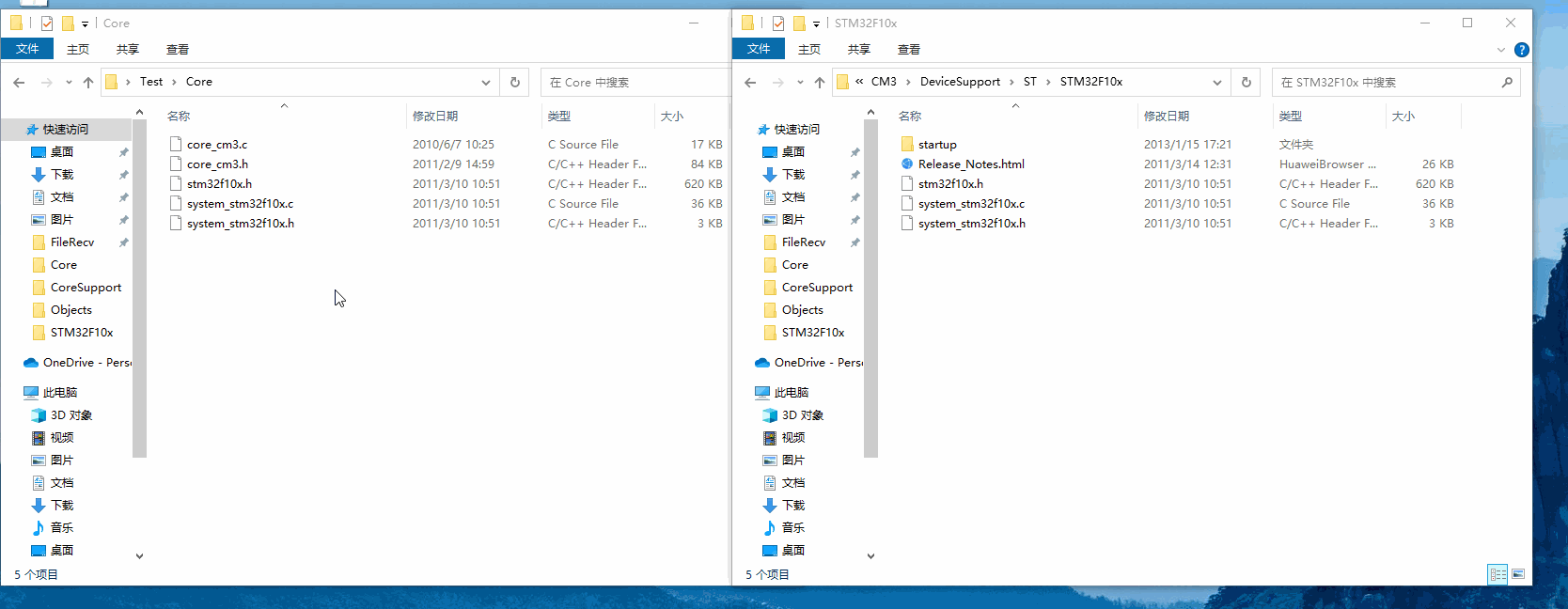Open FileRecv folder in Core window sidebar
The image size is (1568, 609).
click(72, 242)
